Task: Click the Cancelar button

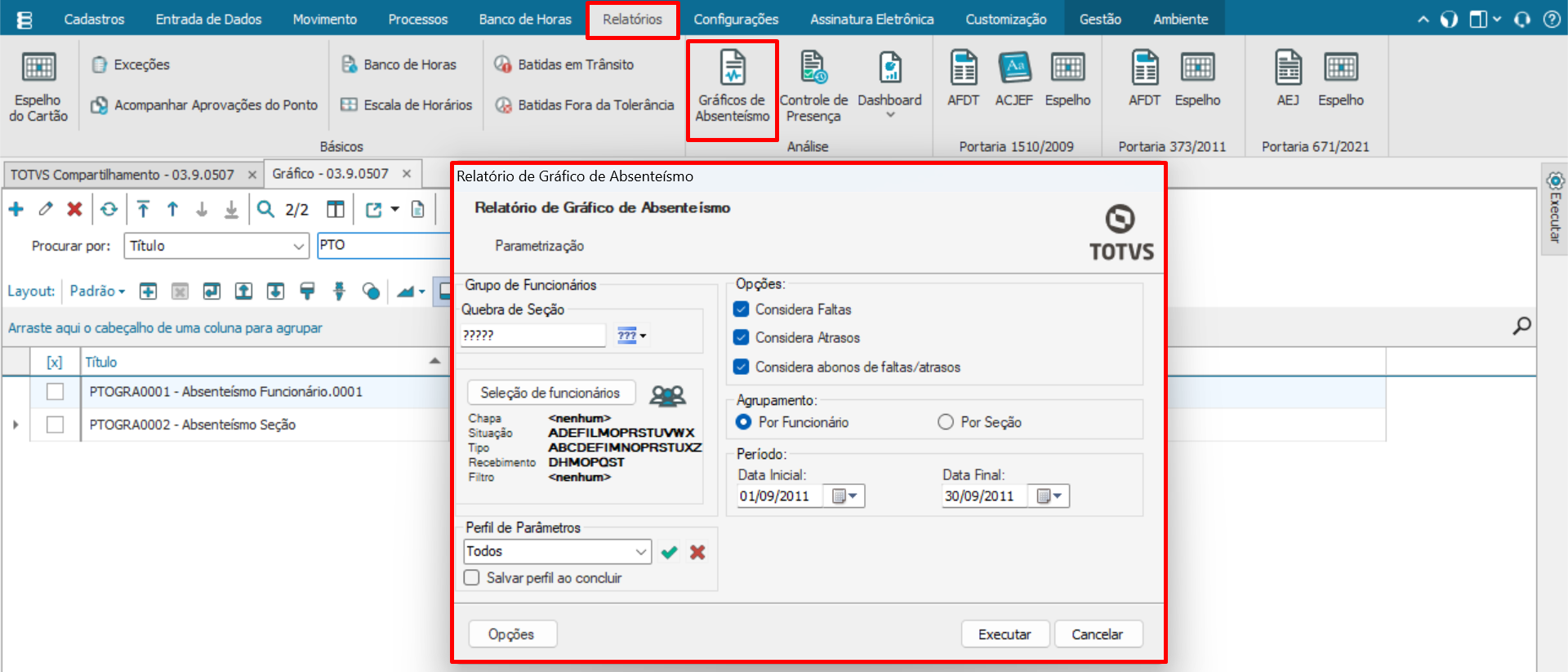Action: 1098,634
